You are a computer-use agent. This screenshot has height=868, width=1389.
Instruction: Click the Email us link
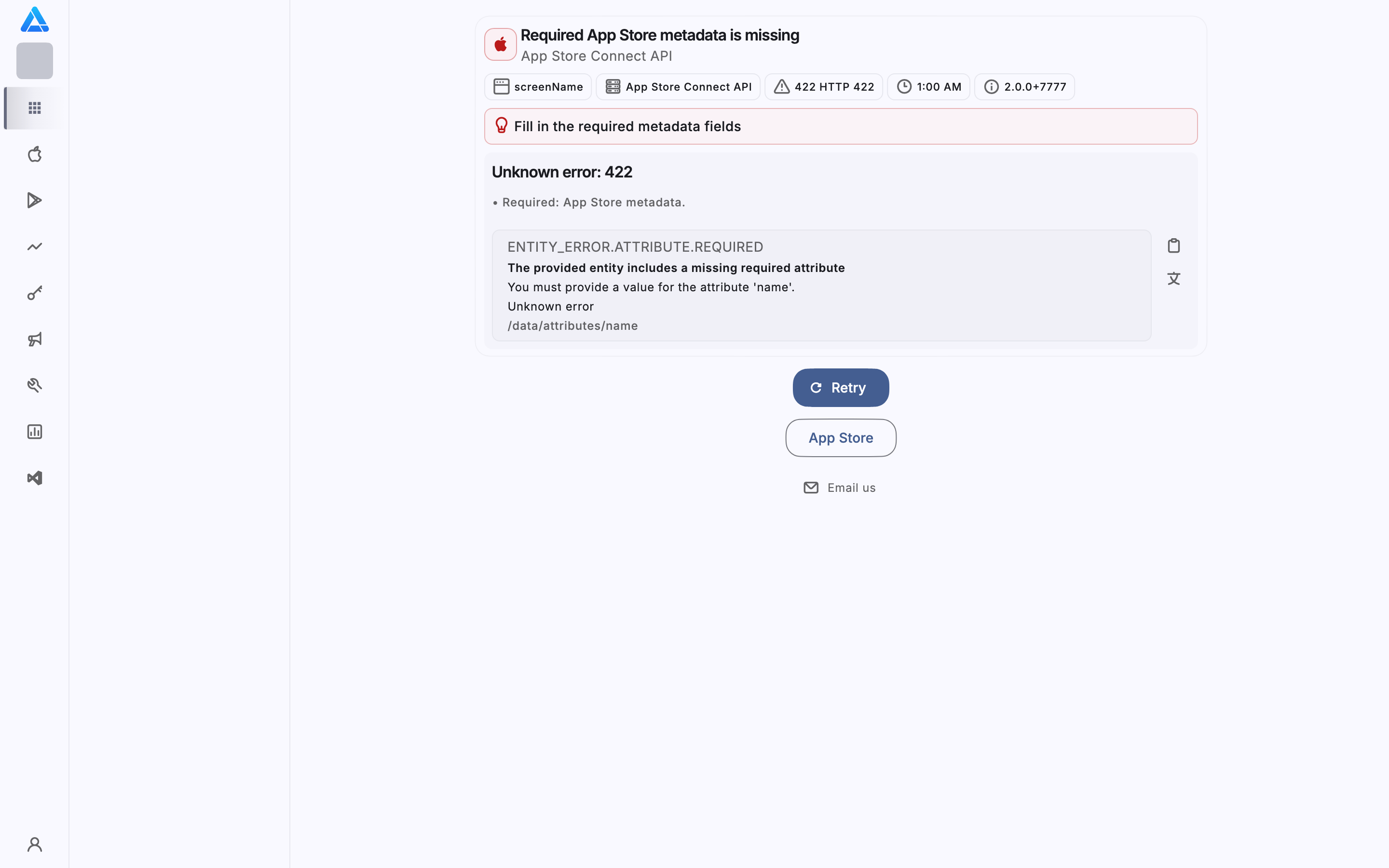(840, 488)
